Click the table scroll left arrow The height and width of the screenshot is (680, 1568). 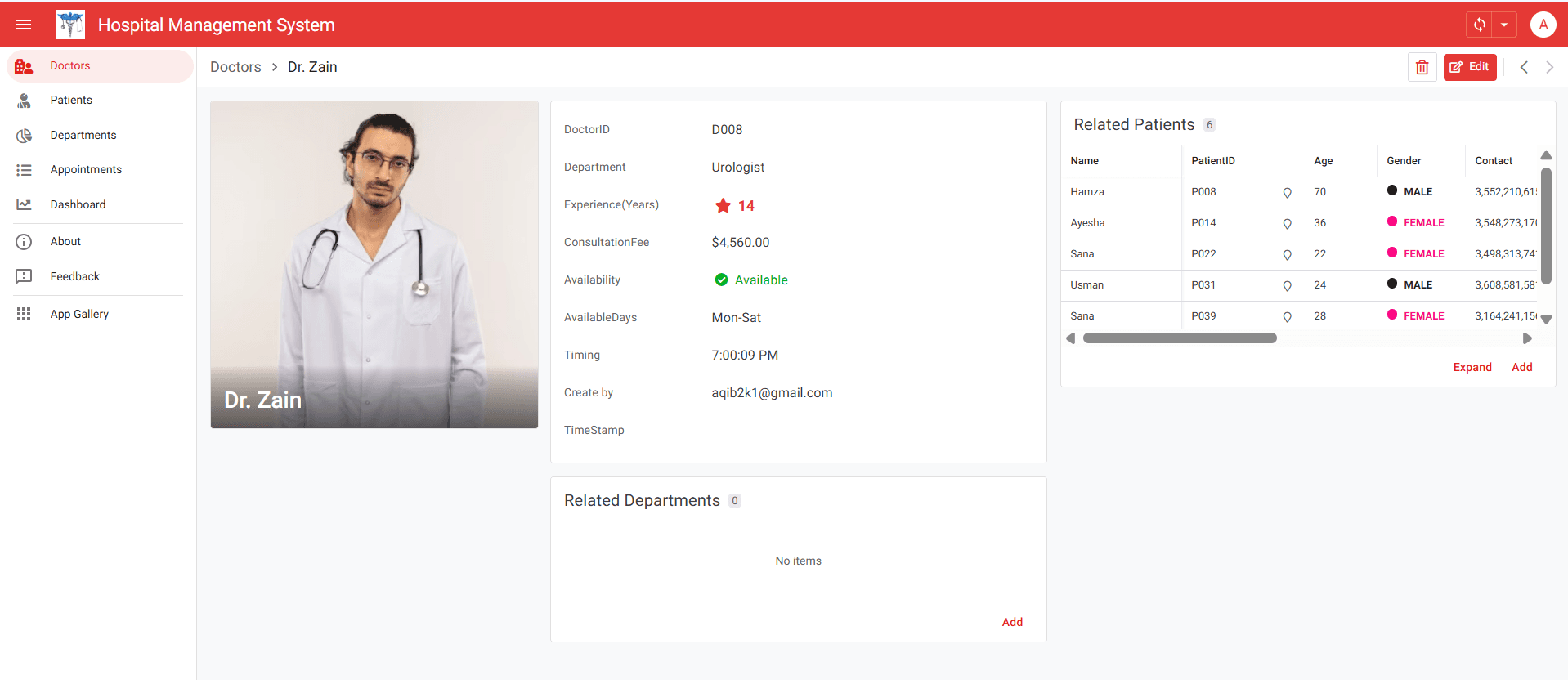point(1071,338)
